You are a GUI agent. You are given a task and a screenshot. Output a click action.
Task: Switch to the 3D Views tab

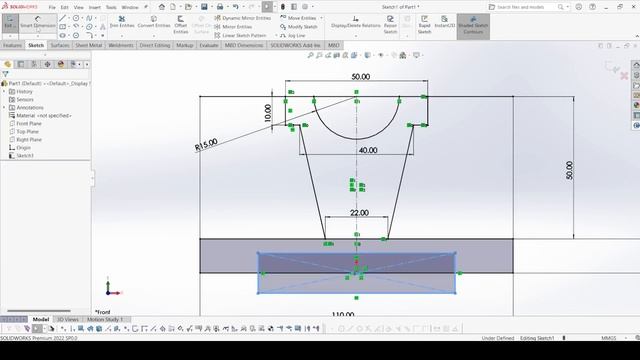coord(67,319)
